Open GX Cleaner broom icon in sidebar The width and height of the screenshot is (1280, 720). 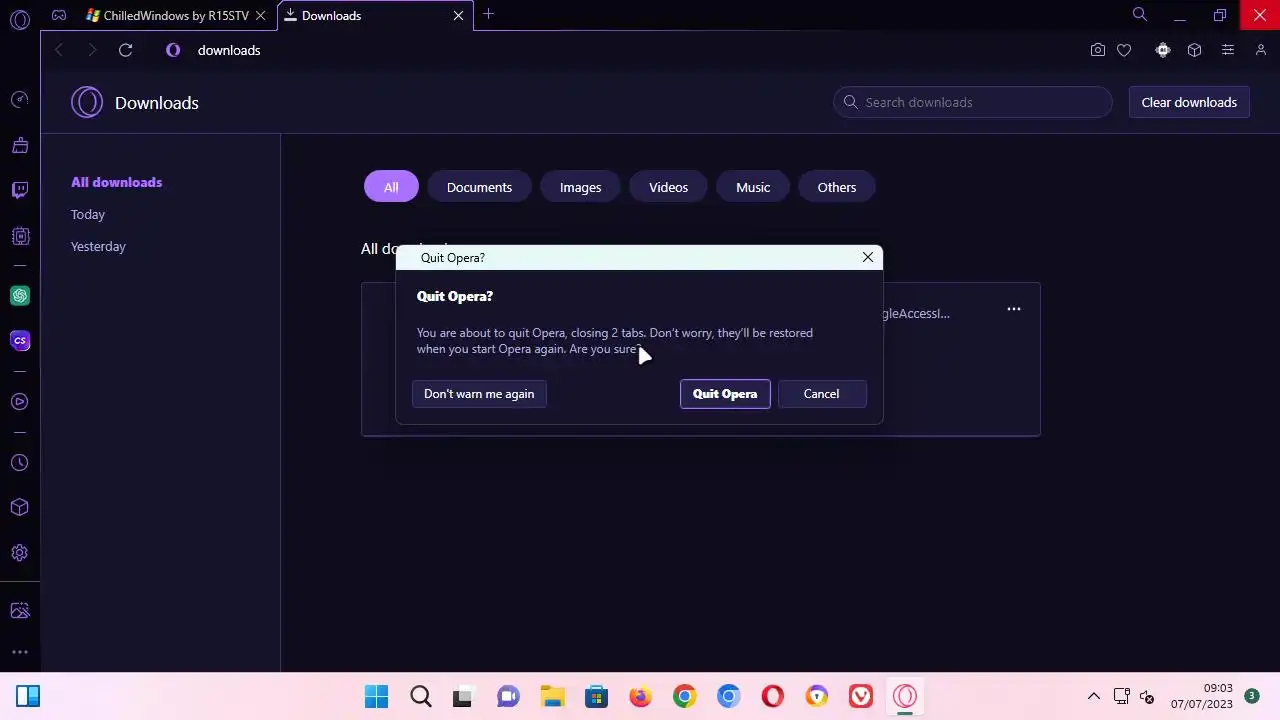click(x=19, y=145)
